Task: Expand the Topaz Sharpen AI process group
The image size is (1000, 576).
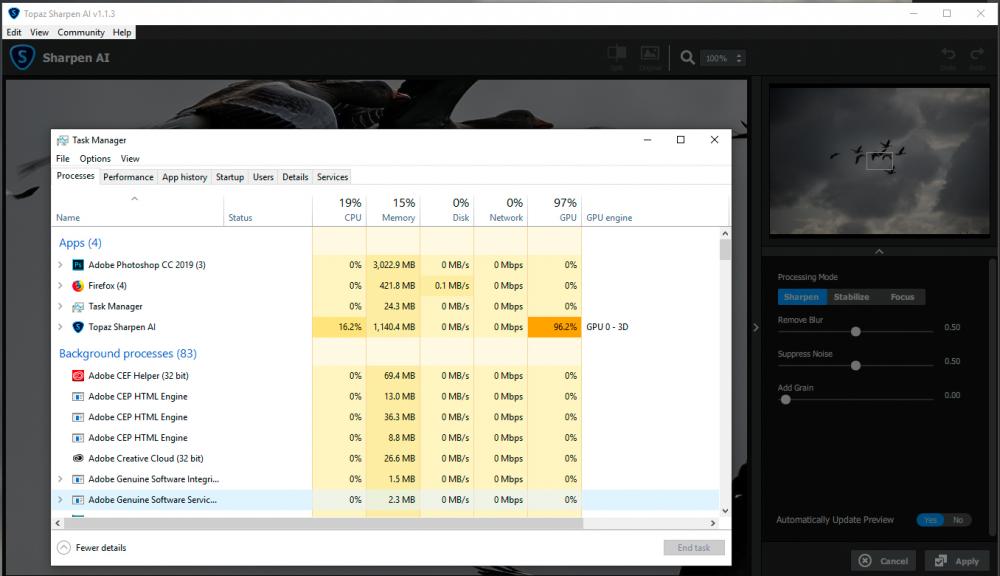Action: (61, 327)
